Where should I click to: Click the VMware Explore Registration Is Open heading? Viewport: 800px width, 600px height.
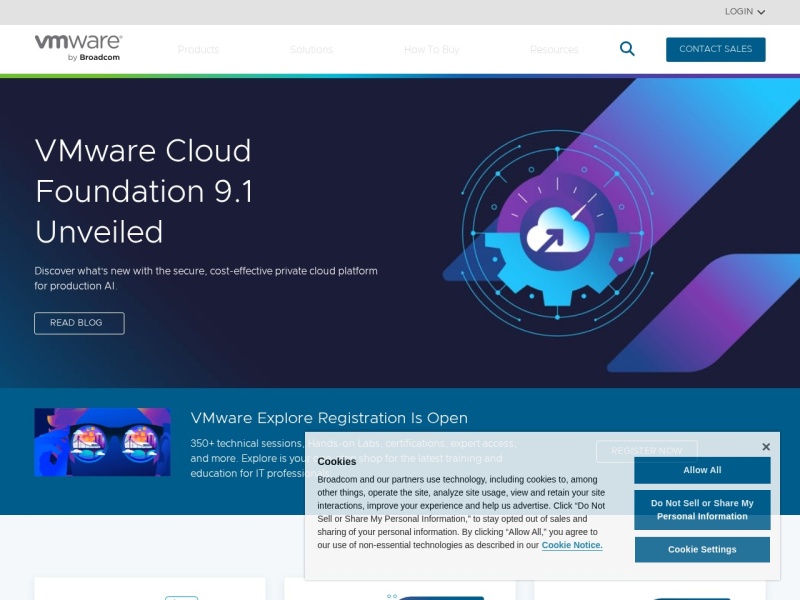[329, 418]
